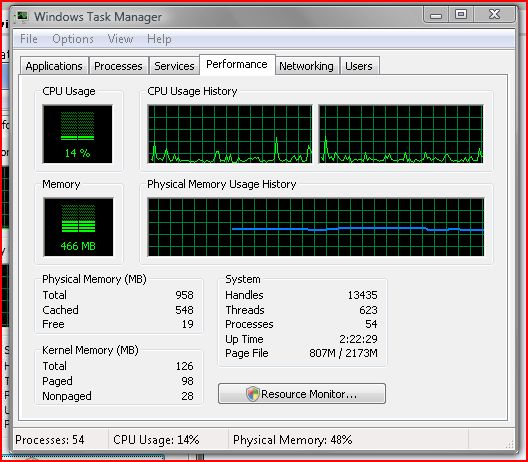Click the CPU Usage 14 % gauge
Screen dimensions: 528x462
click(x=77, y=134)
